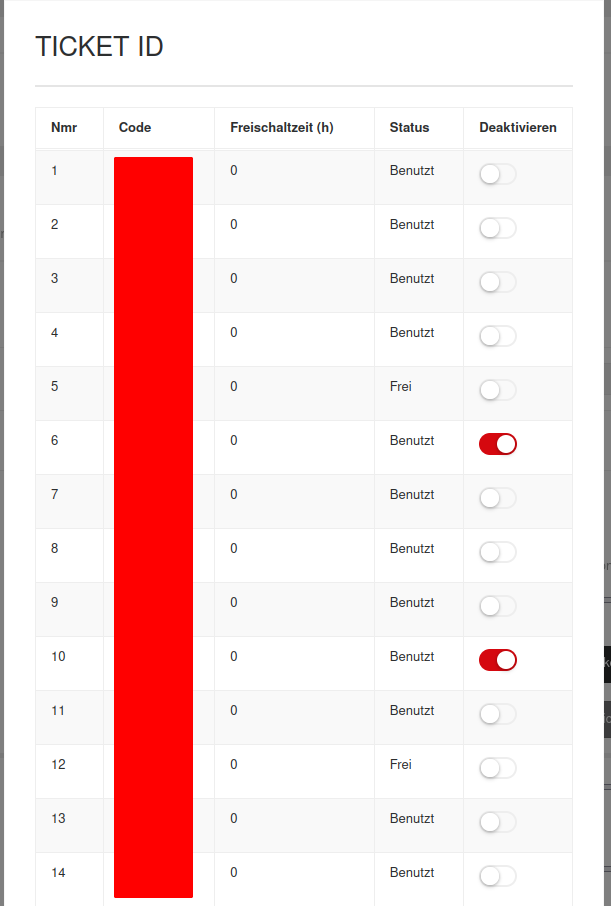Disable the red toggle for ticket 10
This screenshot has width=611, height=906.
click(x=497, y=660)
